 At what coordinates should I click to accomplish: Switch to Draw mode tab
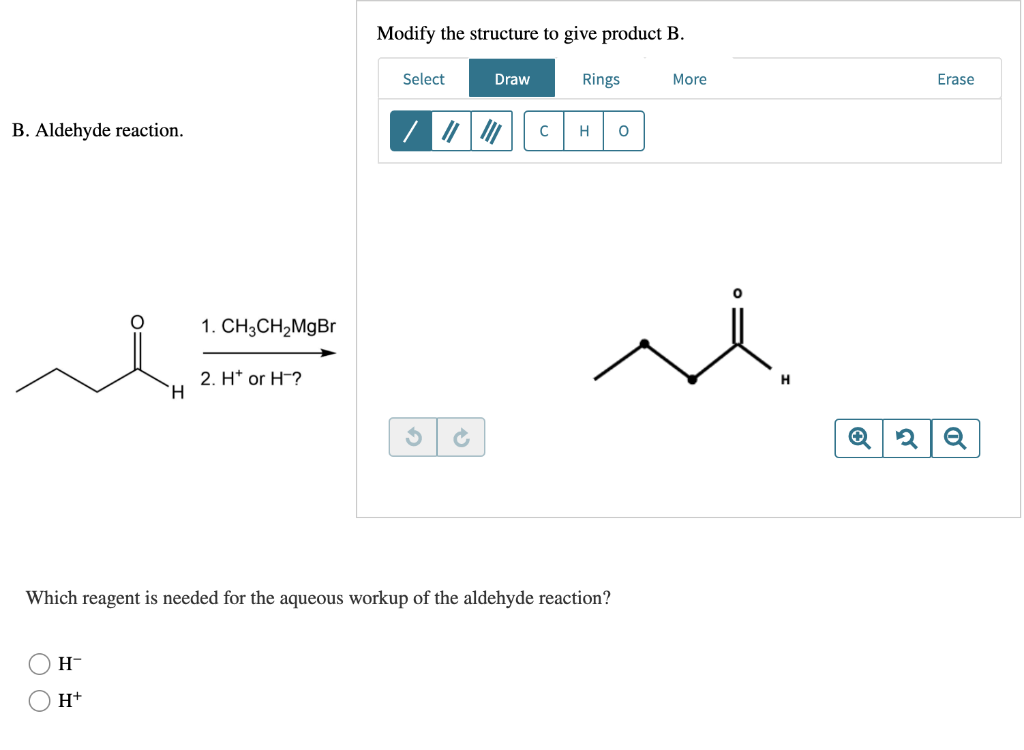(512, 79)
